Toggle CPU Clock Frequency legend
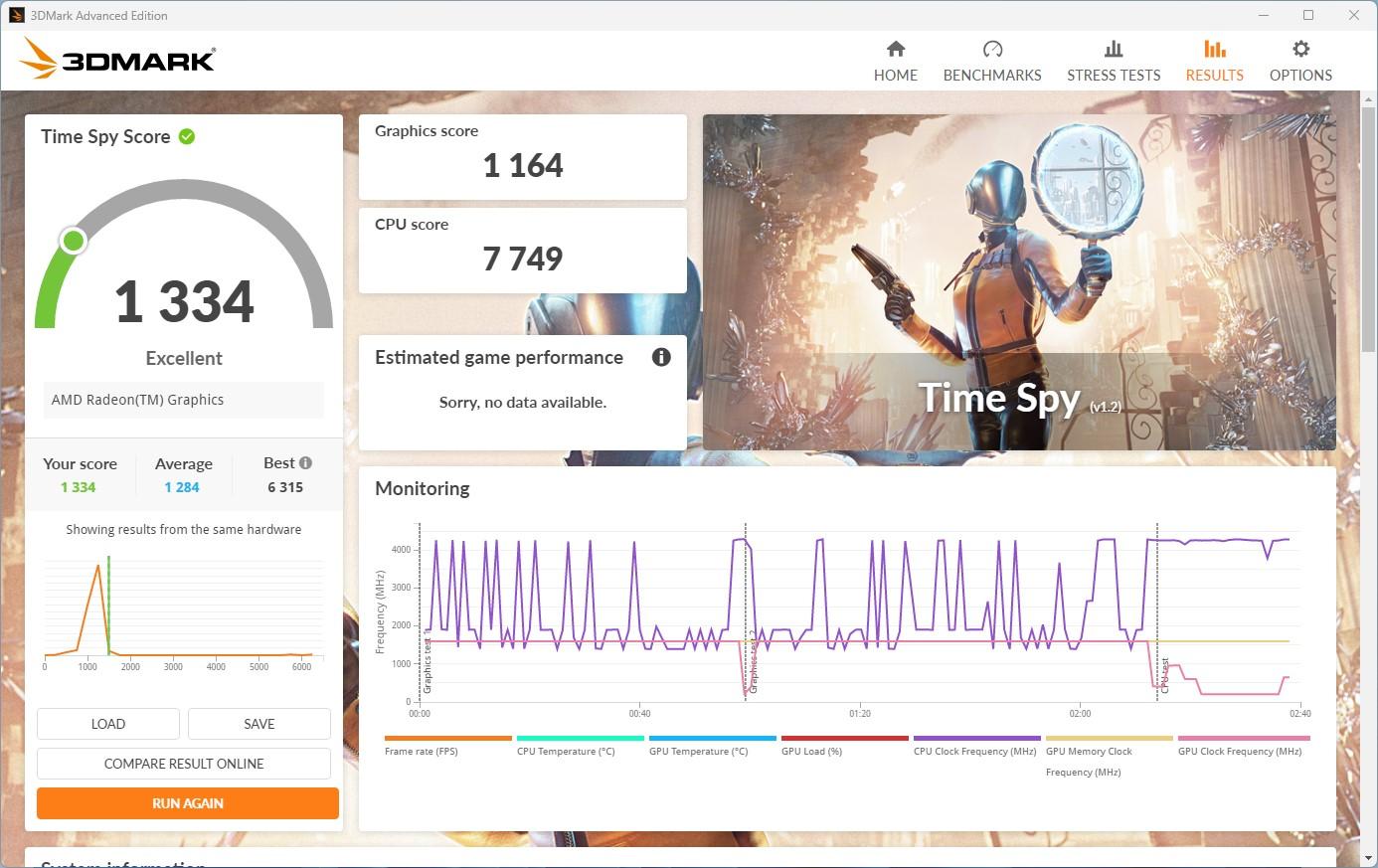This screenshot has height=868, width=1378. pyautogui.click(x=976, y=746)
